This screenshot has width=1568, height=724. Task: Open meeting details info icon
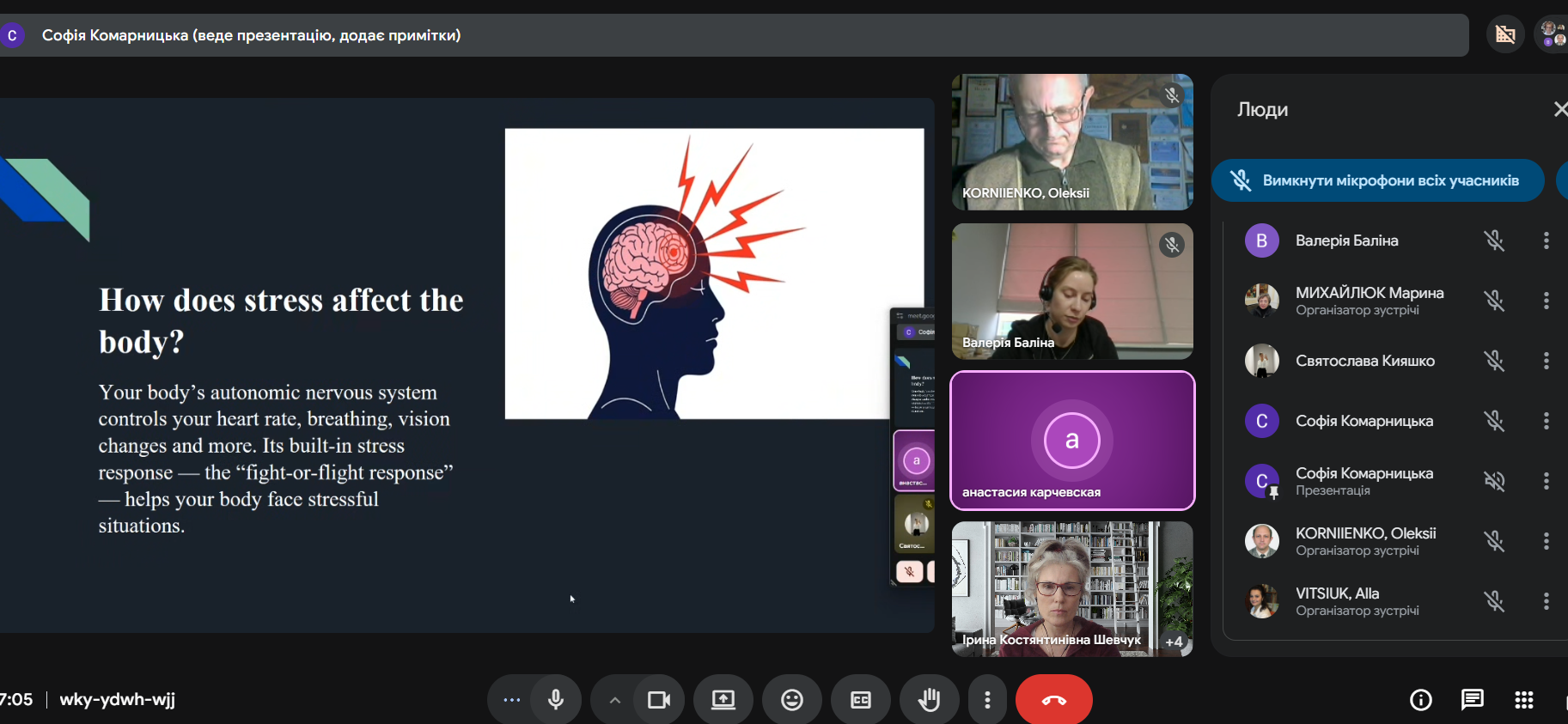point(1421,700)
